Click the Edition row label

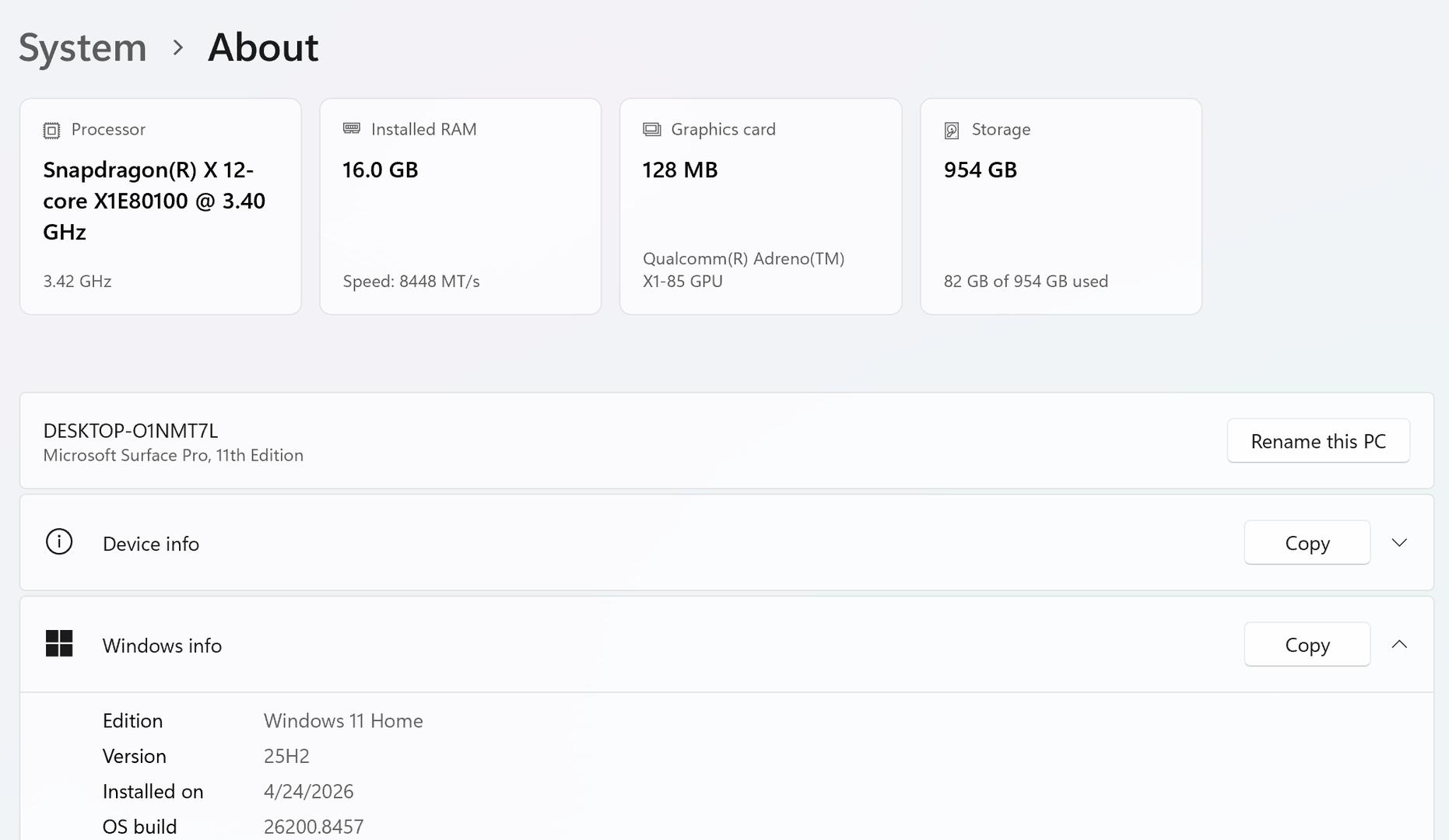pyautogui.click(x=132, y=721)
